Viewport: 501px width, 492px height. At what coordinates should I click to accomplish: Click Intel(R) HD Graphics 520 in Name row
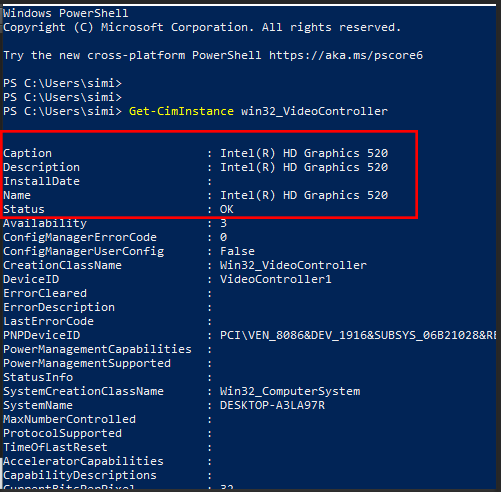(x=304, y=195)
